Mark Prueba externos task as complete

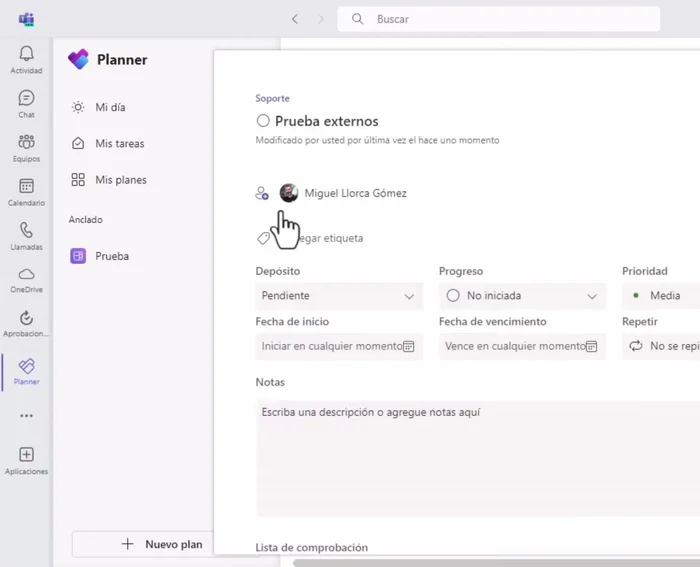263,121
